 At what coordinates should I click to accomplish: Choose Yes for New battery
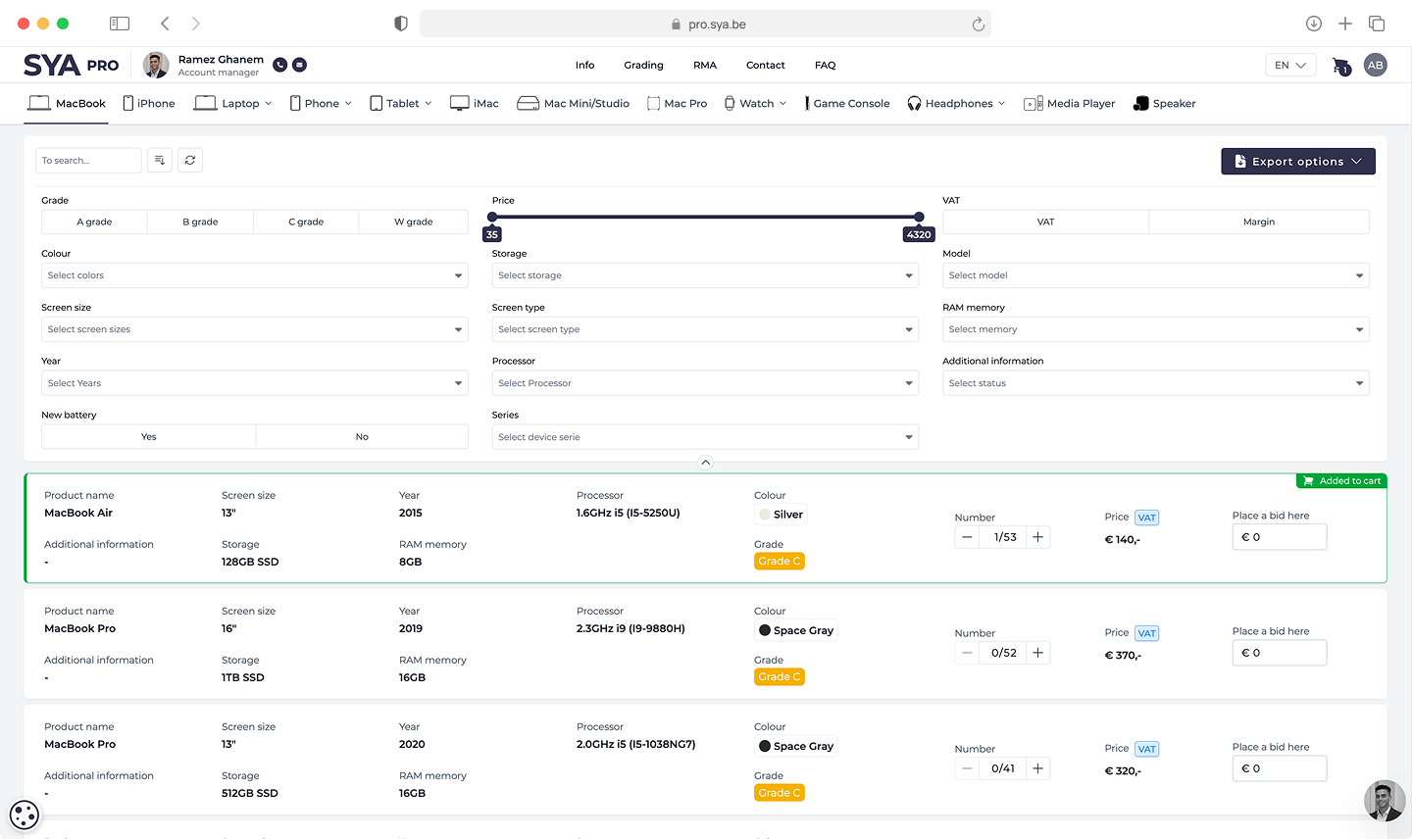coord(149,437)
